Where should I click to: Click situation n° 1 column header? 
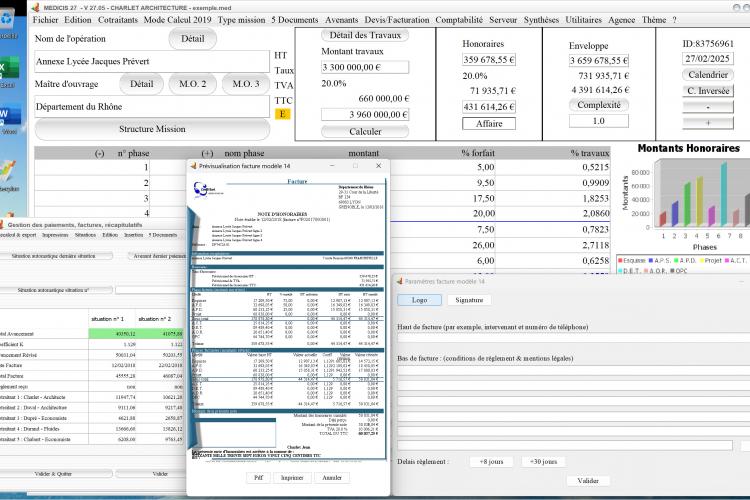[108, 319]
